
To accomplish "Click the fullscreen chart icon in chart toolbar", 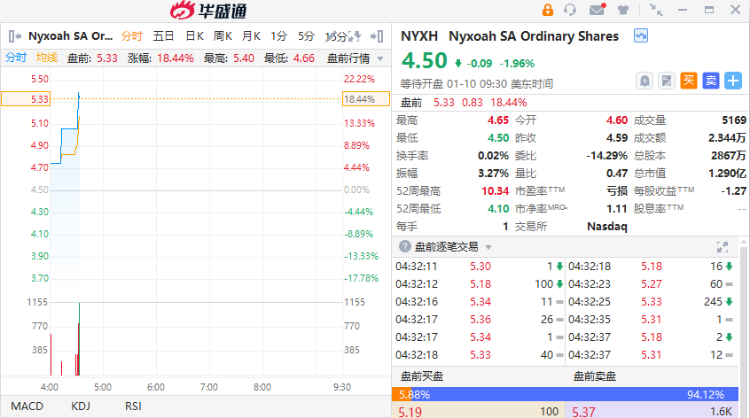I will (354, 36).
